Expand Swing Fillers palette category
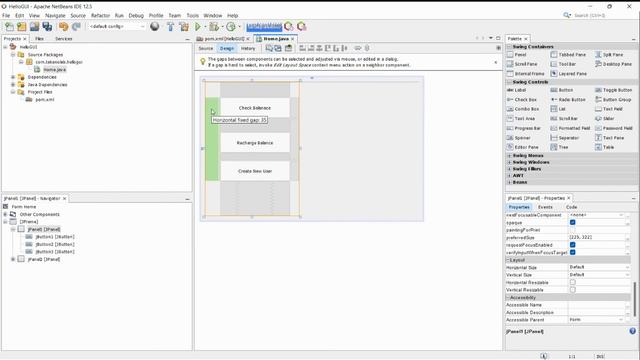The image size is (640, 360). pyautogui.click(x=509, y=169)
